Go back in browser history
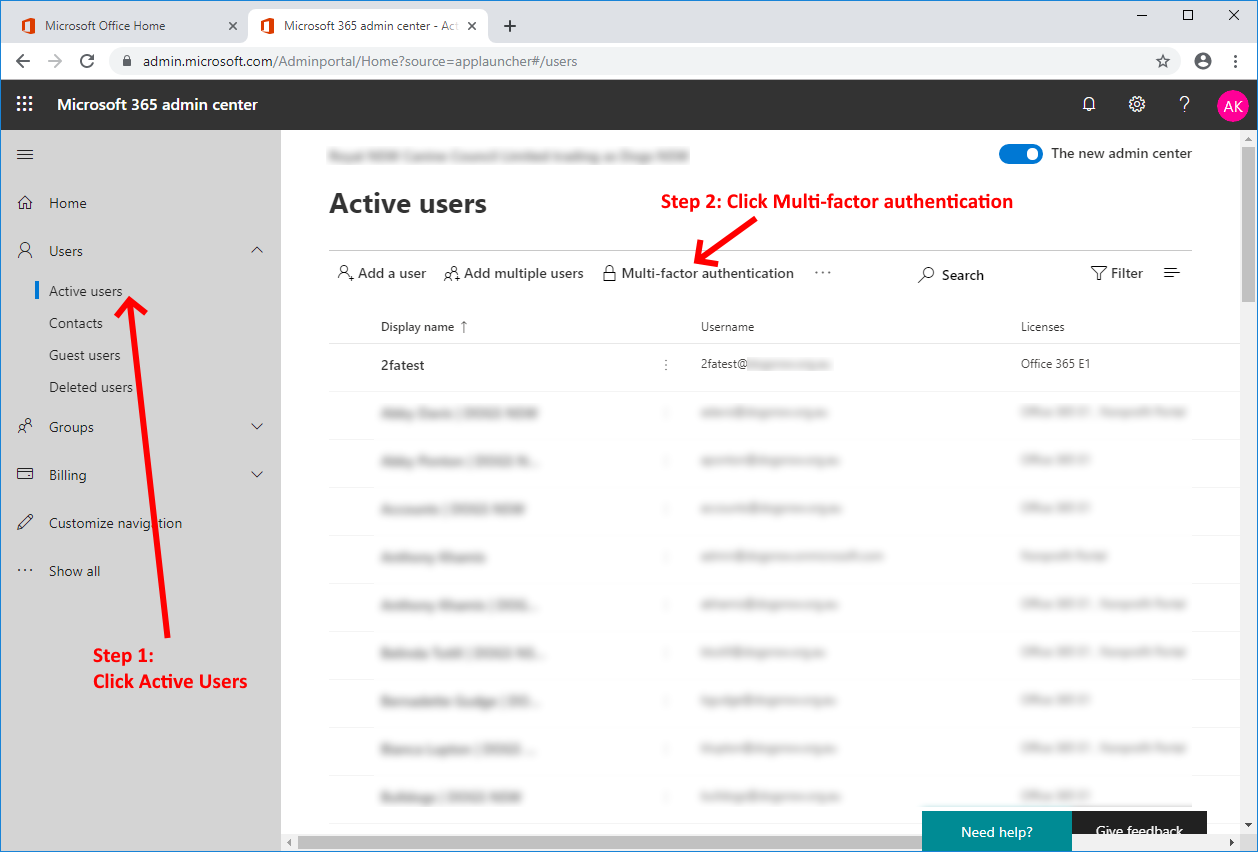Screen dimensions: 1258x852 click(x=24, y=61)
